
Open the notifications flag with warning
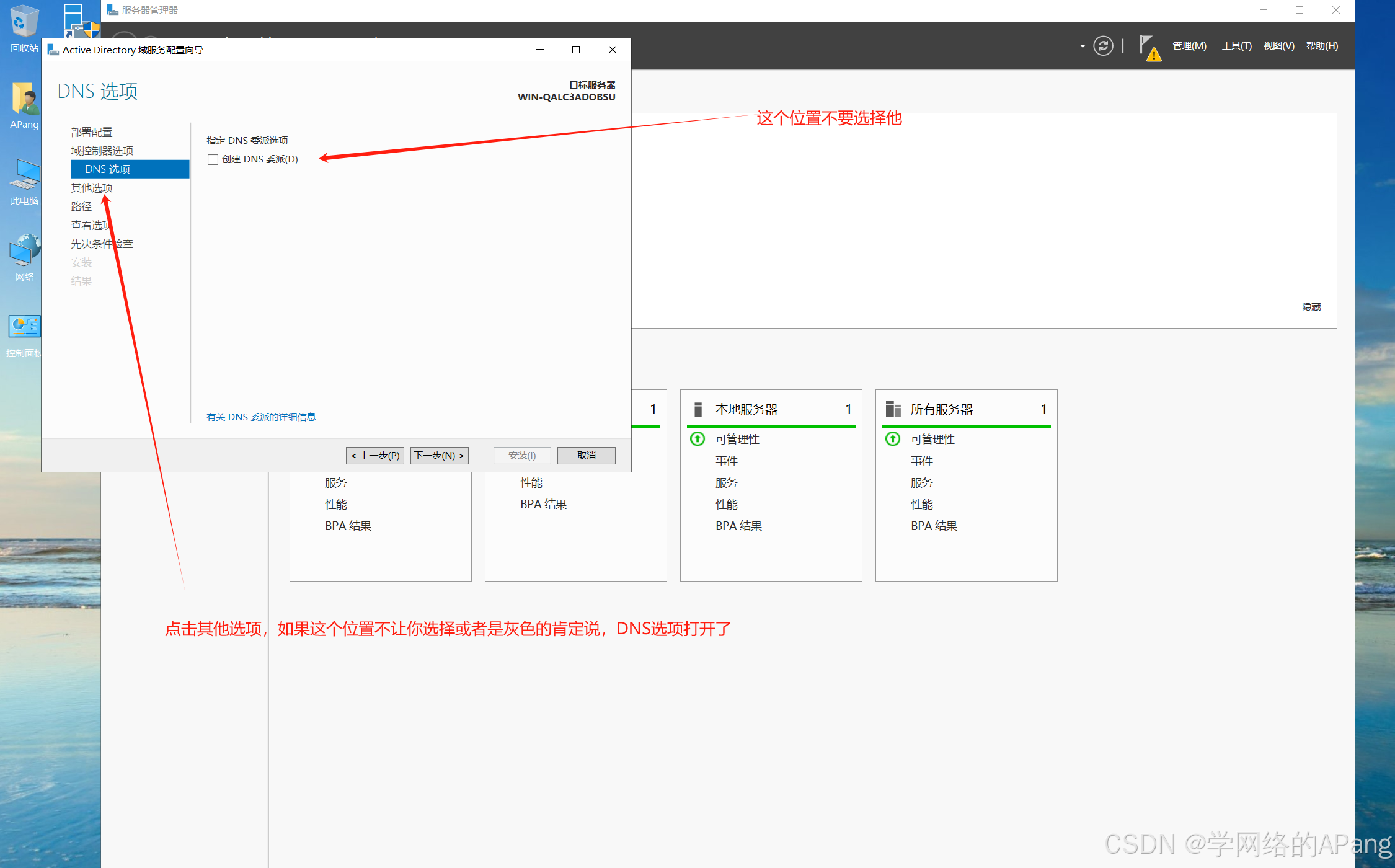tap(1148, 47)
